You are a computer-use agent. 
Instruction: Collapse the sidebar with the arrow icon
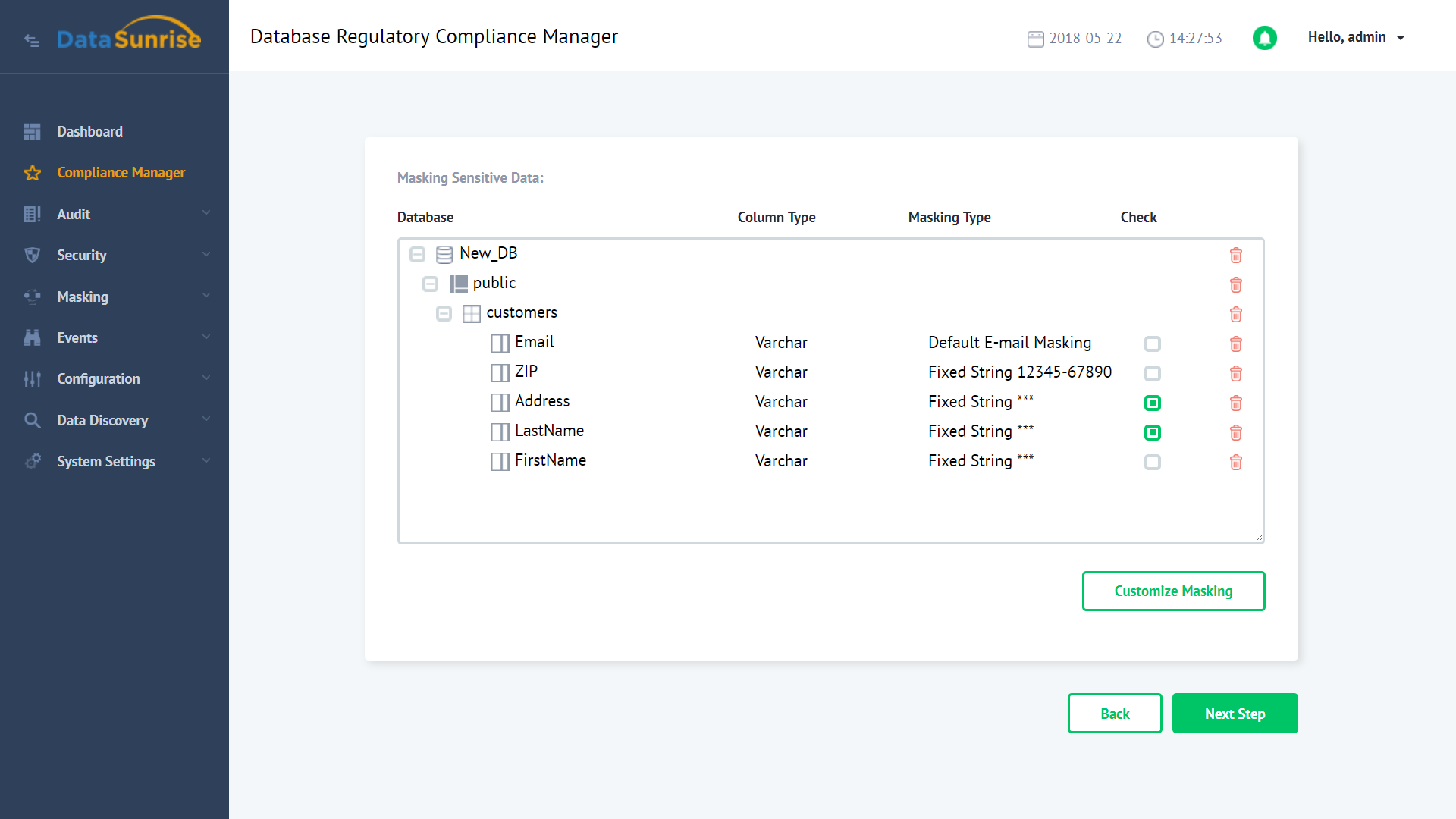point(32,40)
